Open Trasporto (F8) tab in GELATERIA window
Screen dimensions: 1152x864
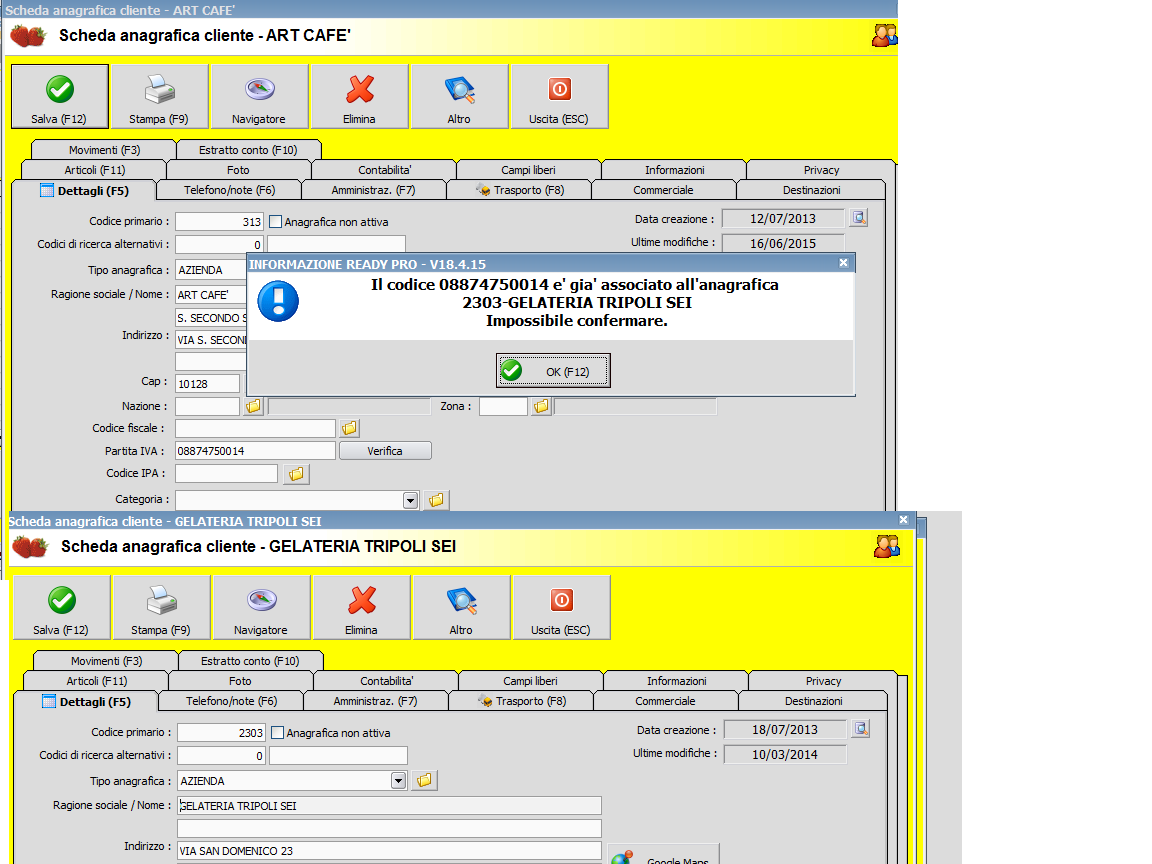522,701
